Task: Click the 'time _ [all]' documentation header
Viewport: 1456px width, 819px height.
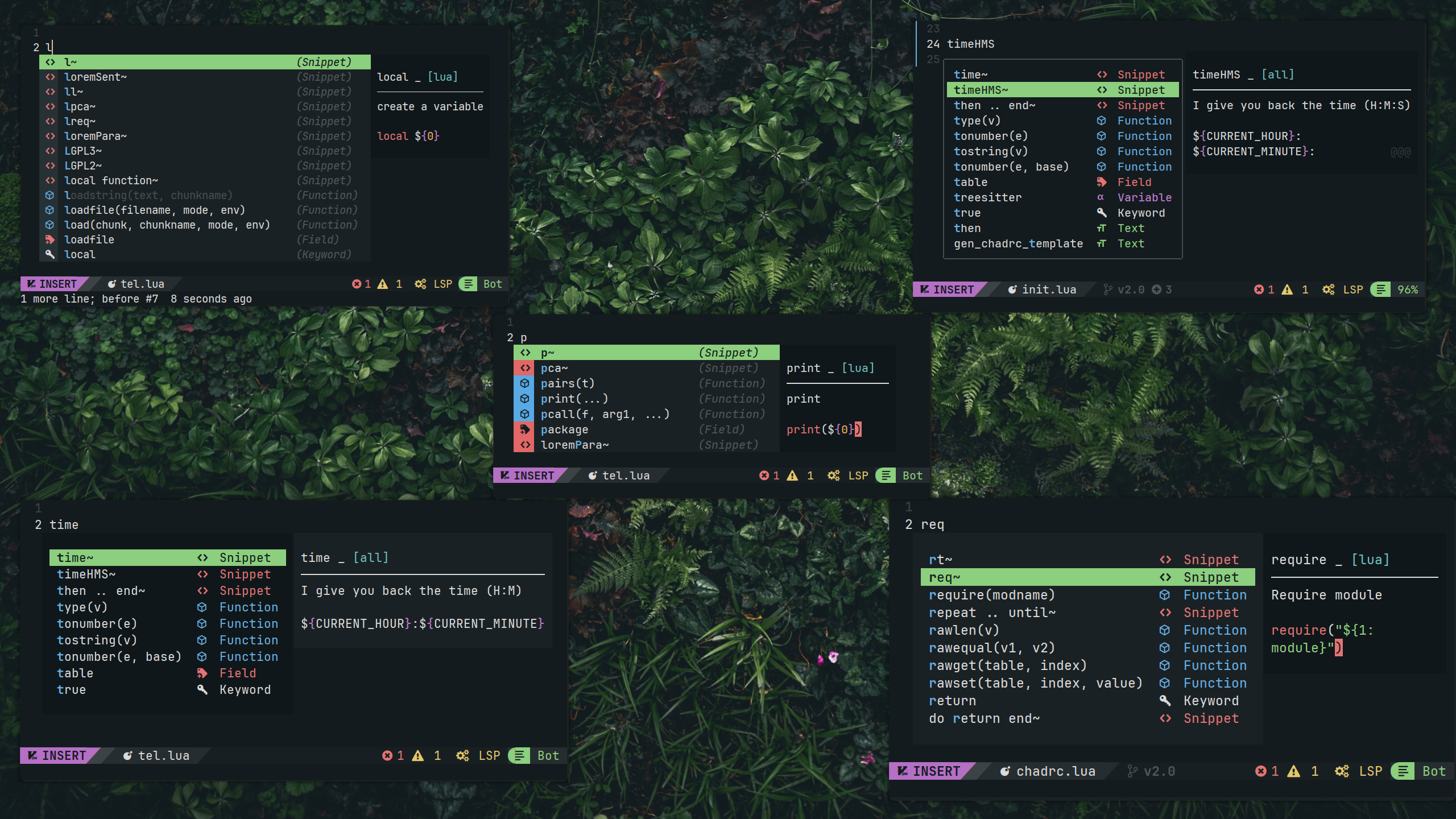Action: 344,558
